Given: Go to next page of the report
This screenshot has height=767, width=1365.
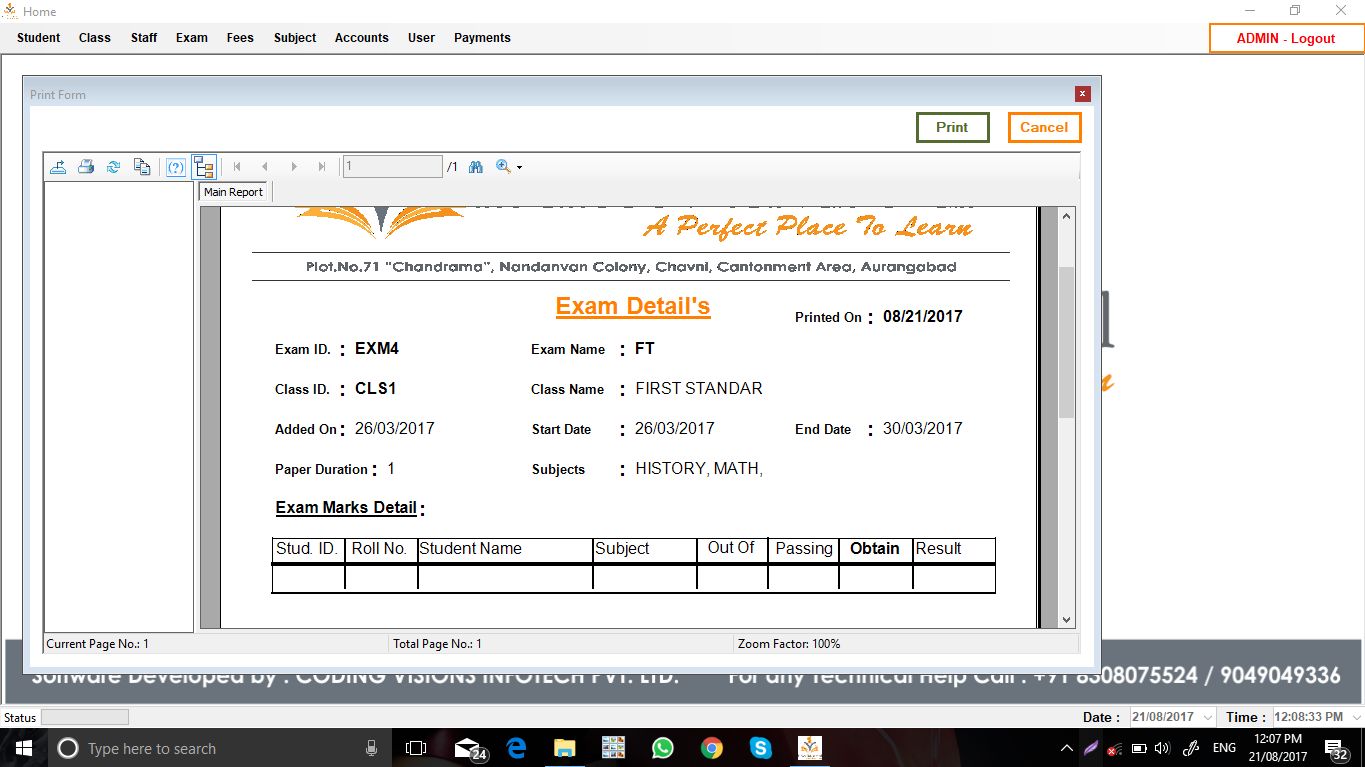Looking at the screenshot, I should pos(294,167).
